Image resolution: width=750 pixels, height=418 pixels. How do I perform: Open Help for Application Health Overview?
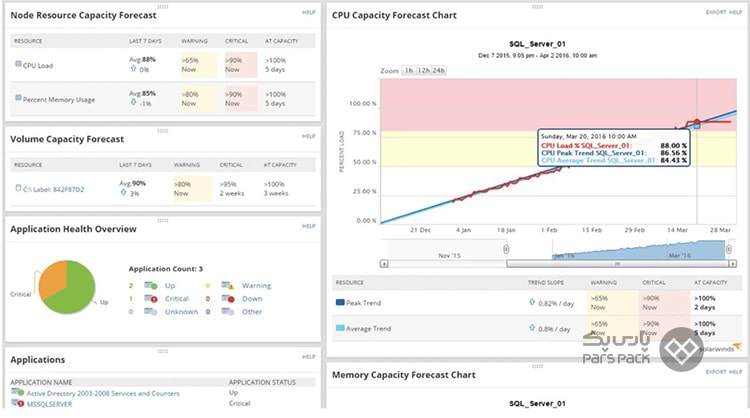[x=309, y=226]
